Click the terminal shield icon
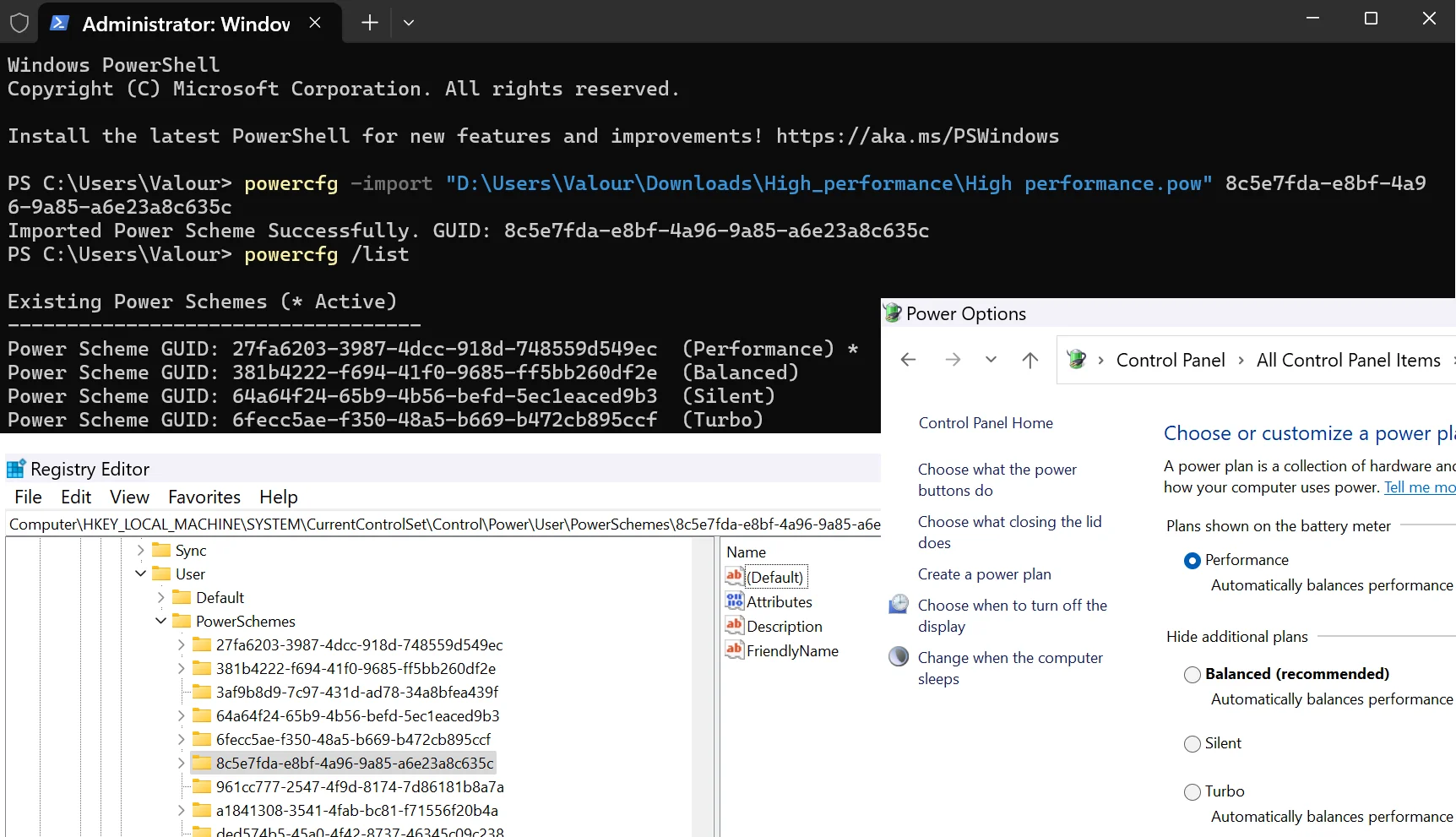Viewport: 1456px width, 837px height. pos(19,23)
